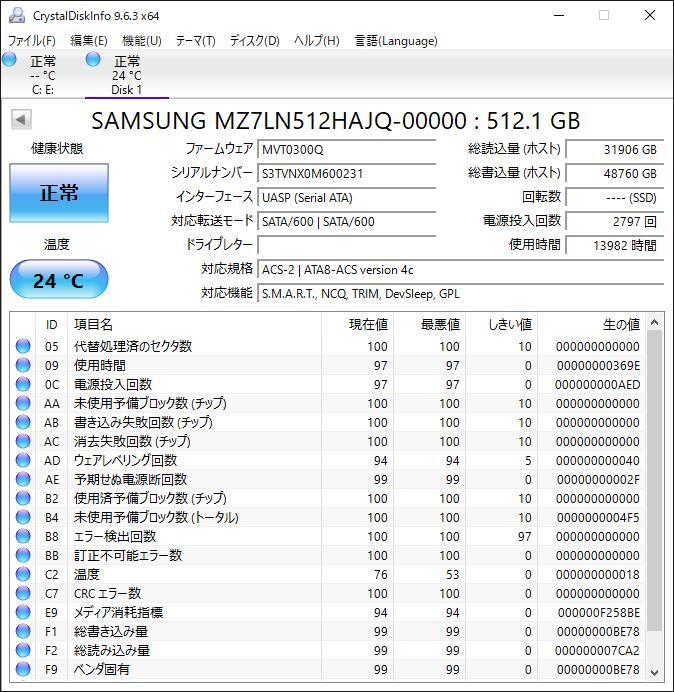
Task: Switch to the C: E: disk tab
Action: point(42,74)
